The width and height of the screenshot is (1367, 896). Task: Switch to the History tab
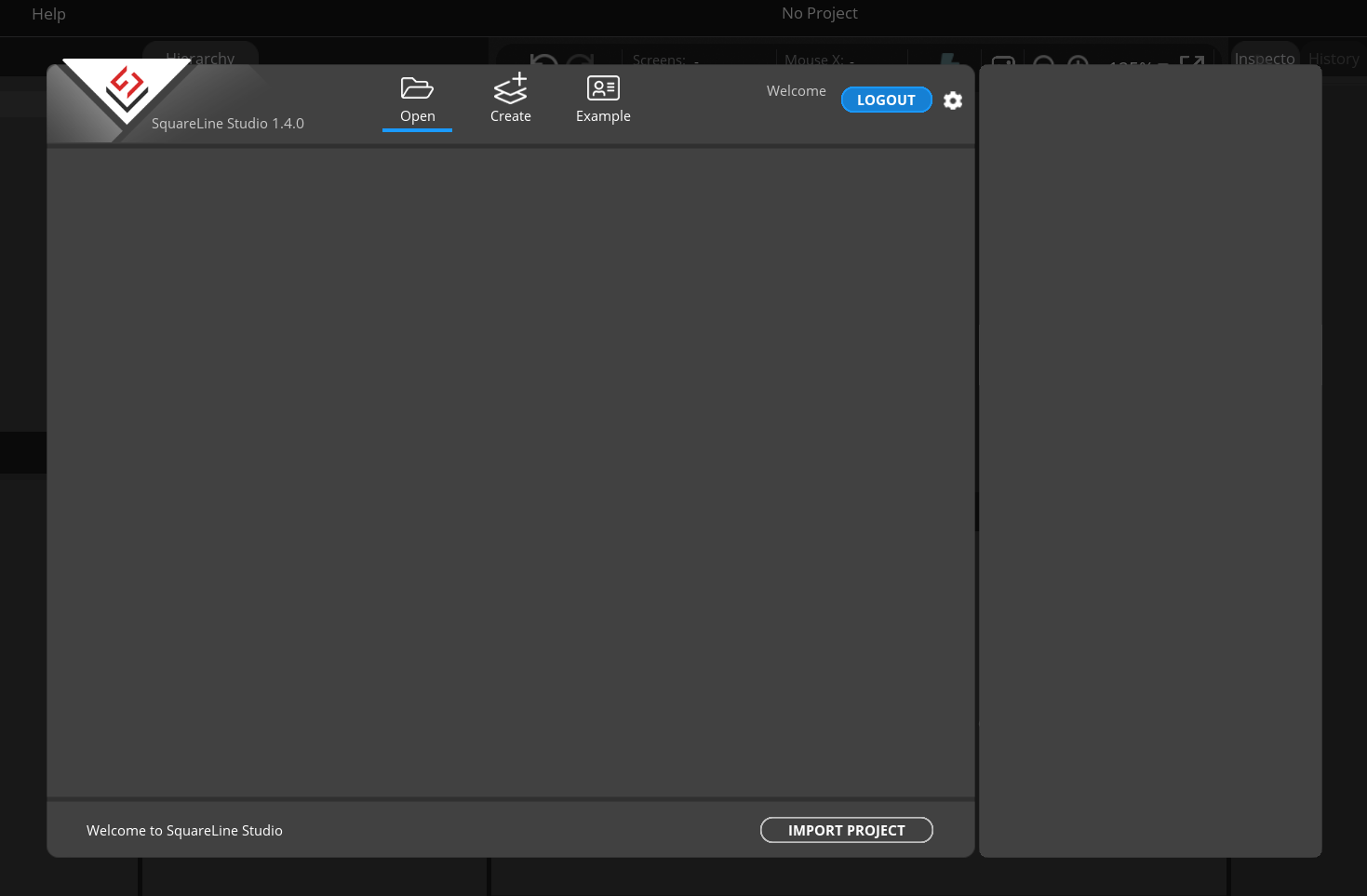pyautogui.click(x=1333, y=58)
